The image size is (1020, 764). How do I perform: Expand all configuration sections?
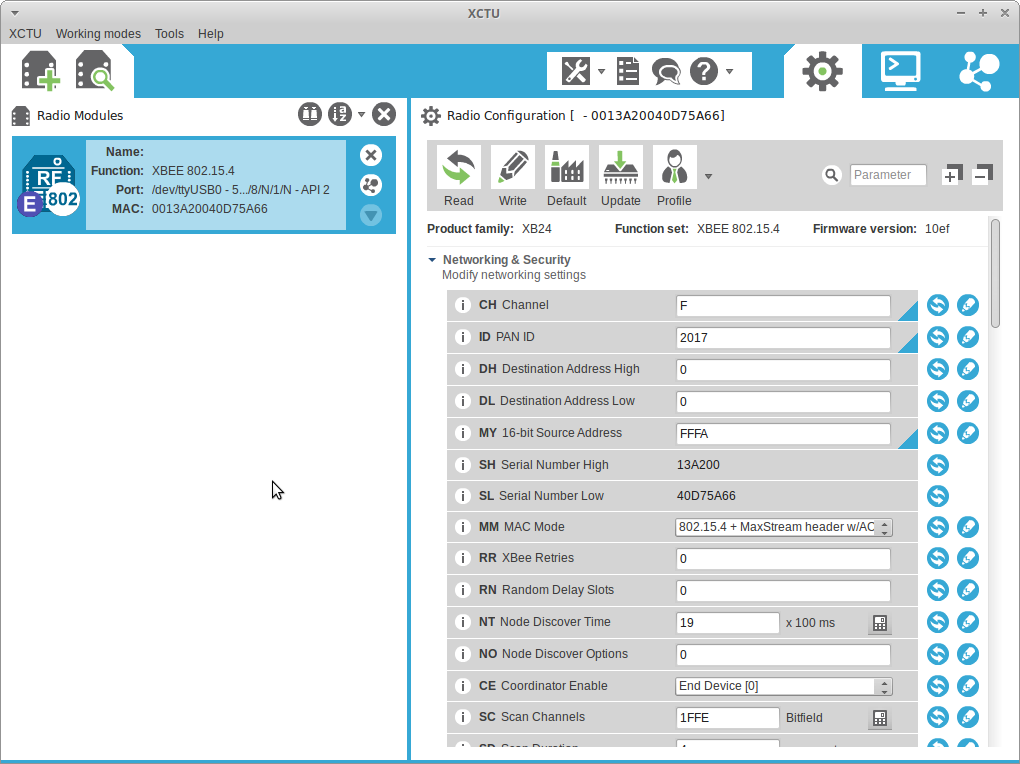pyautogui.click(x=951, y=174)
